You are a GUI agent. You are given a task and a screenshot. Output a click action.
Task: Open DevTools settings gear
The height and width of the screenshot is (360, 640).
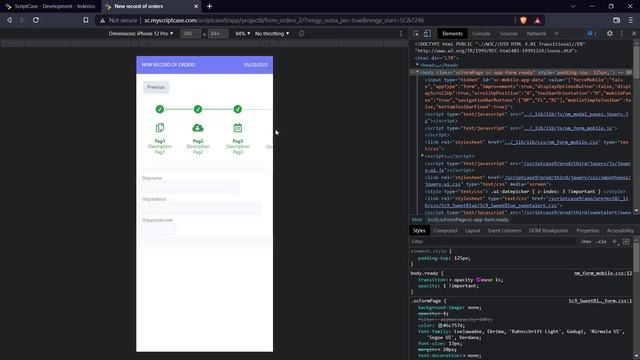[609, 33]
